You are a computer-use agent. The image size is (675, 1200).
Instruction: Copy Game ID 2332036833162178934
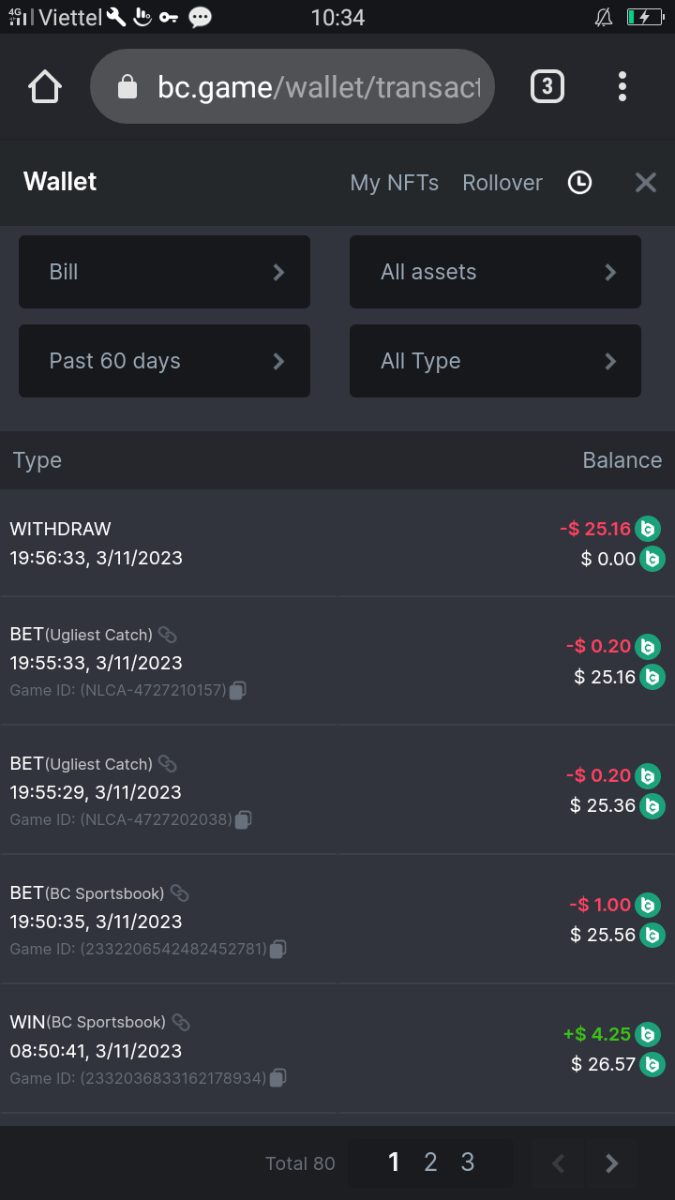278,1078
